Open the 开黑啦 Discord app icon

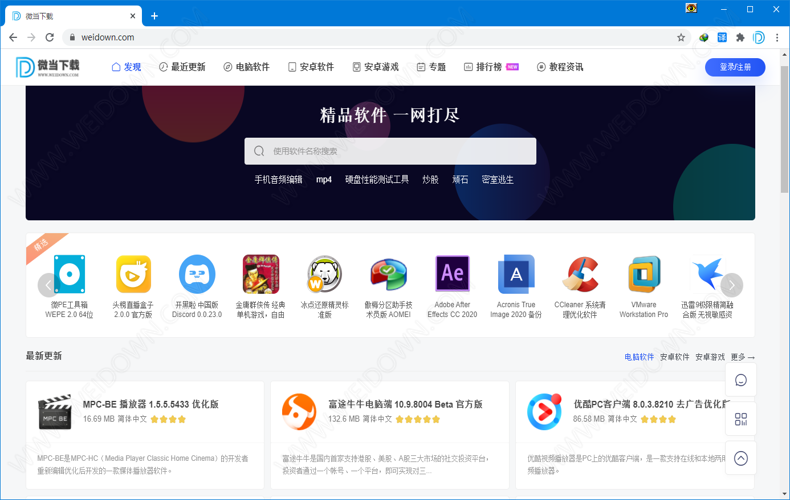click(x=197, y=274)
